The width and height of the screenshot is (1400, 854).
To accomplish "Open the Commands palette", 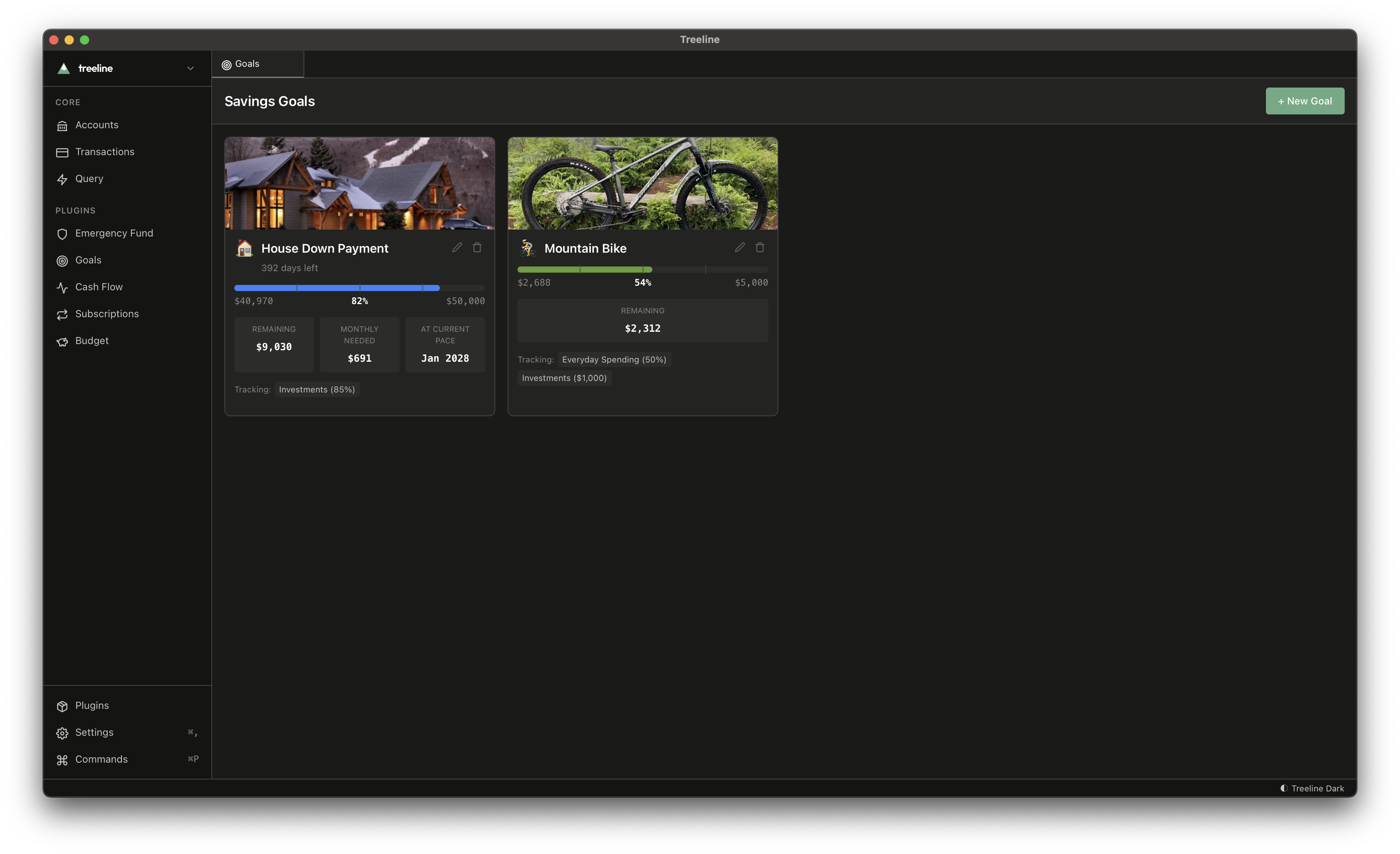I will [101, 759].
